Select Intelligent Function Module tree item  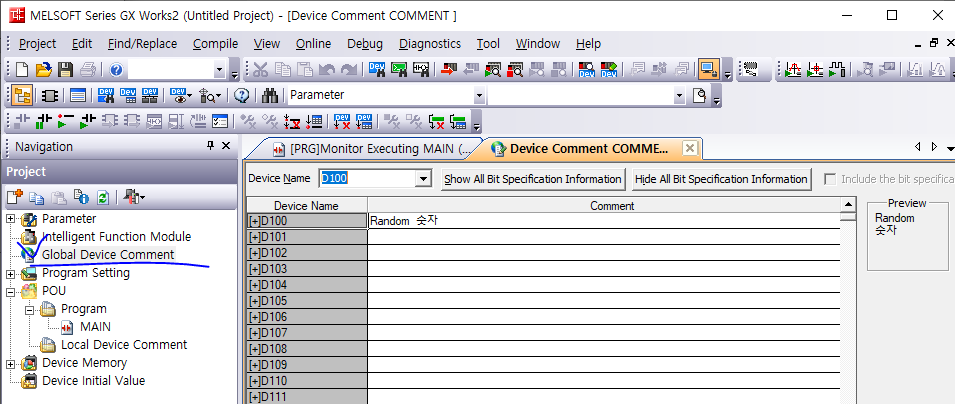tap(116, 236)
